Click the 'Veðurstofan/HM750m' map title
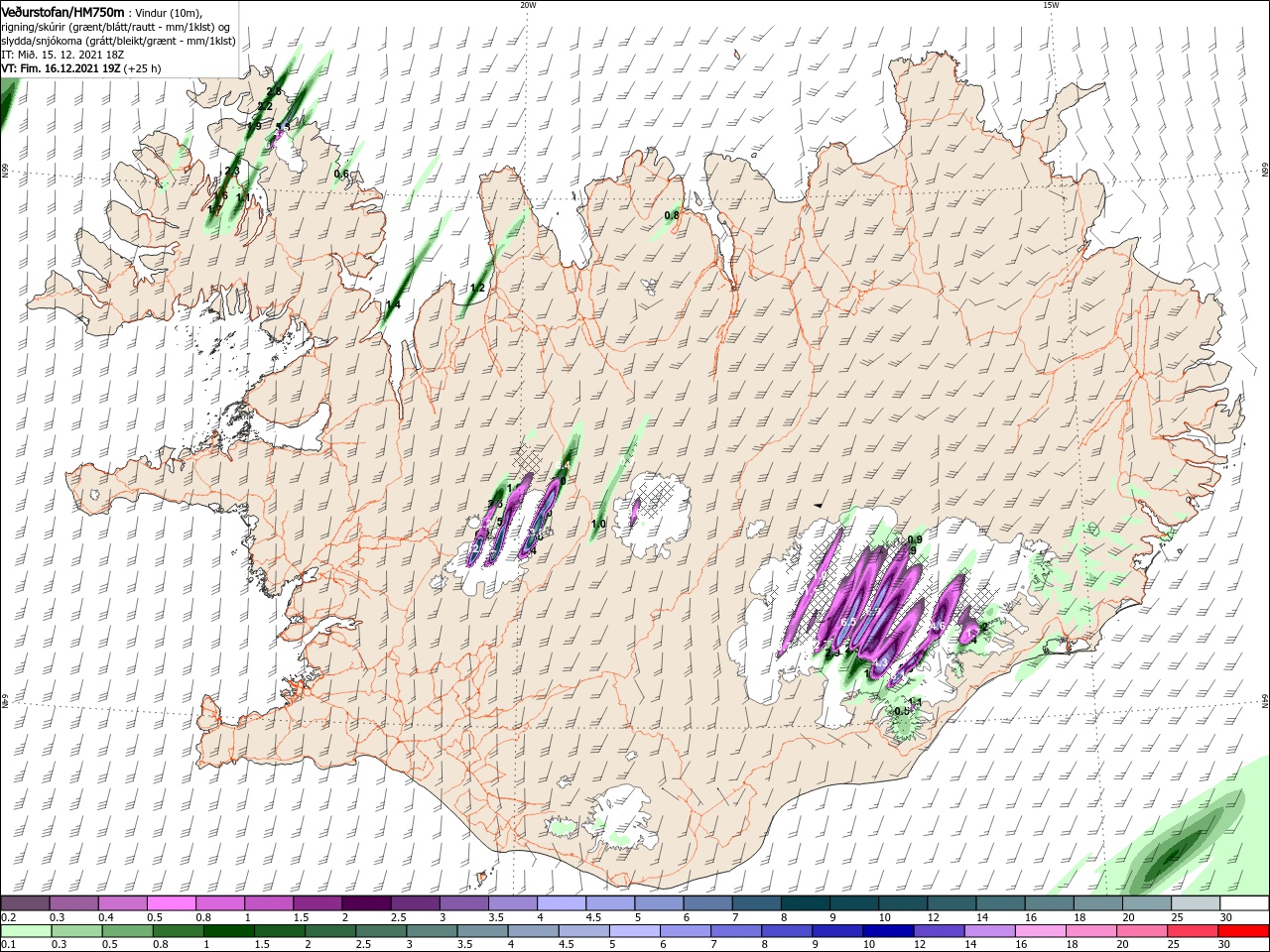1270x952 pixels. 63,11
